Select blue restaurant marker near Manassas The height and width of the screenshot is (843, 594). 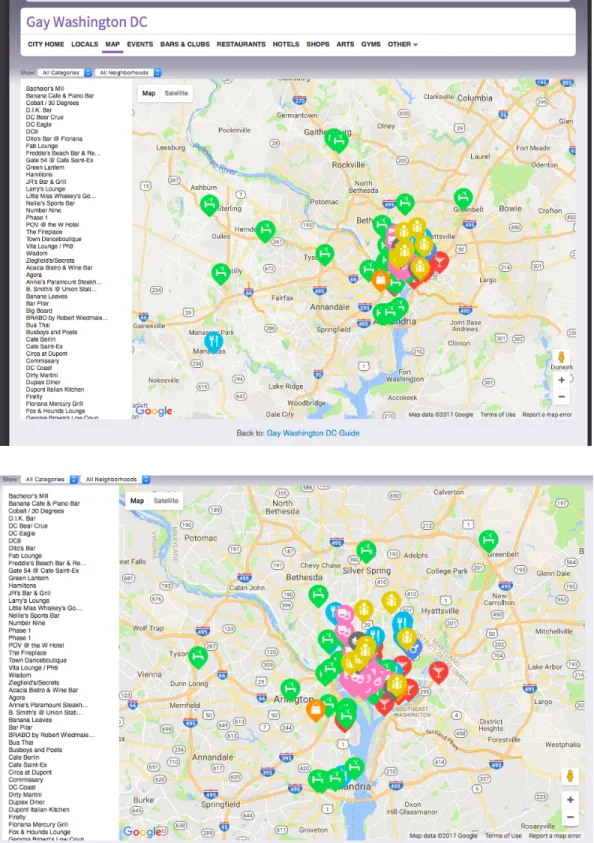point(213,342)
